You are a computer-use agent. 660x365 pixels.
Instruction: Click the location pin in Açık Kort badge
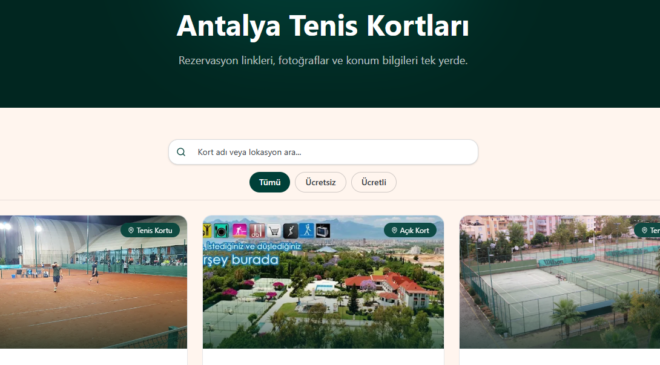[x=394, y=230]
